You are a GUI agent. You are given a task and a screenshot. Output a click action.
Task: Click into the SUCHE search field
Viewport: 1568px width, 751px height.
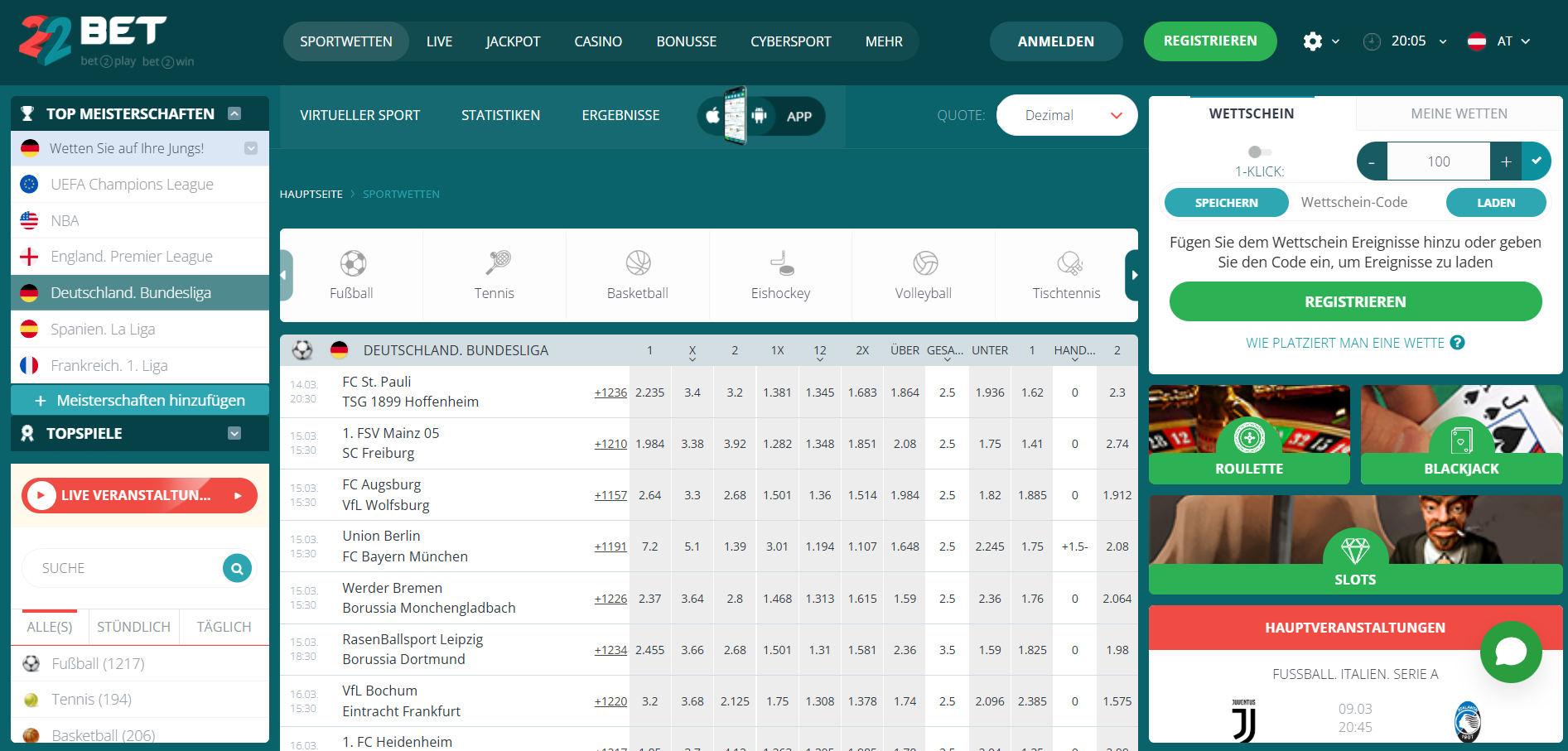122,568
